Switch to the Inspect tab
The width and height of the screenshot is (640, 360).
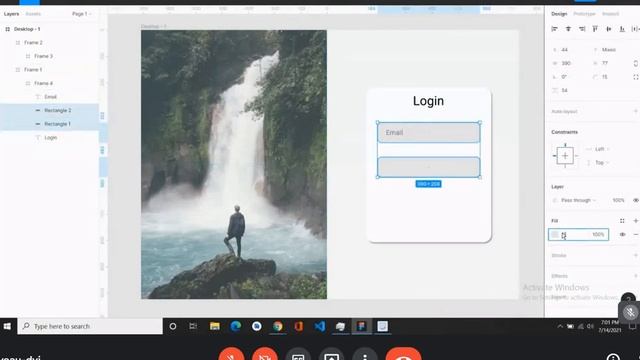[610, 14]
